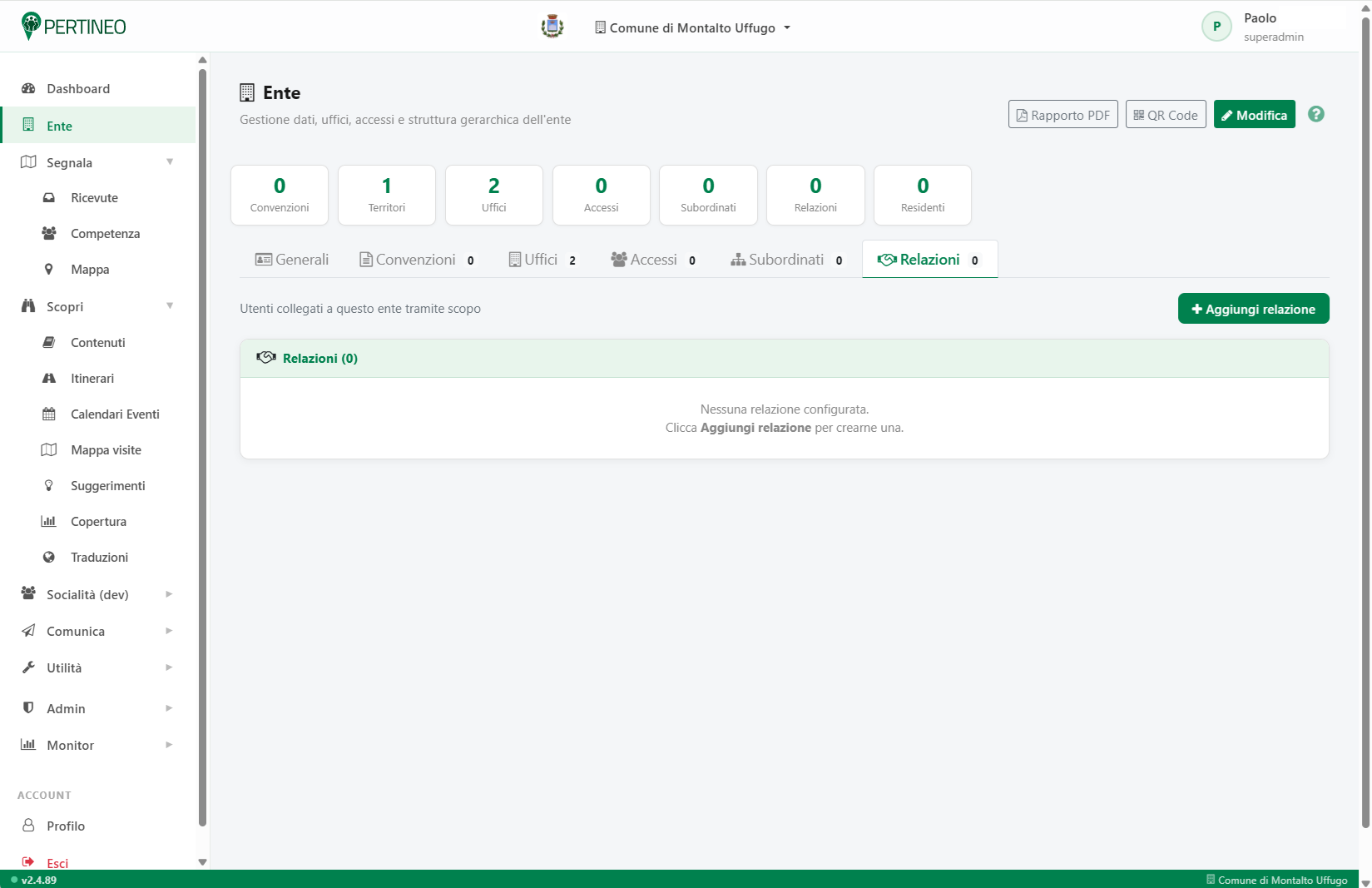
Task: Open the Comune di Montalto Uffugo dropdown
Action: 692,27
